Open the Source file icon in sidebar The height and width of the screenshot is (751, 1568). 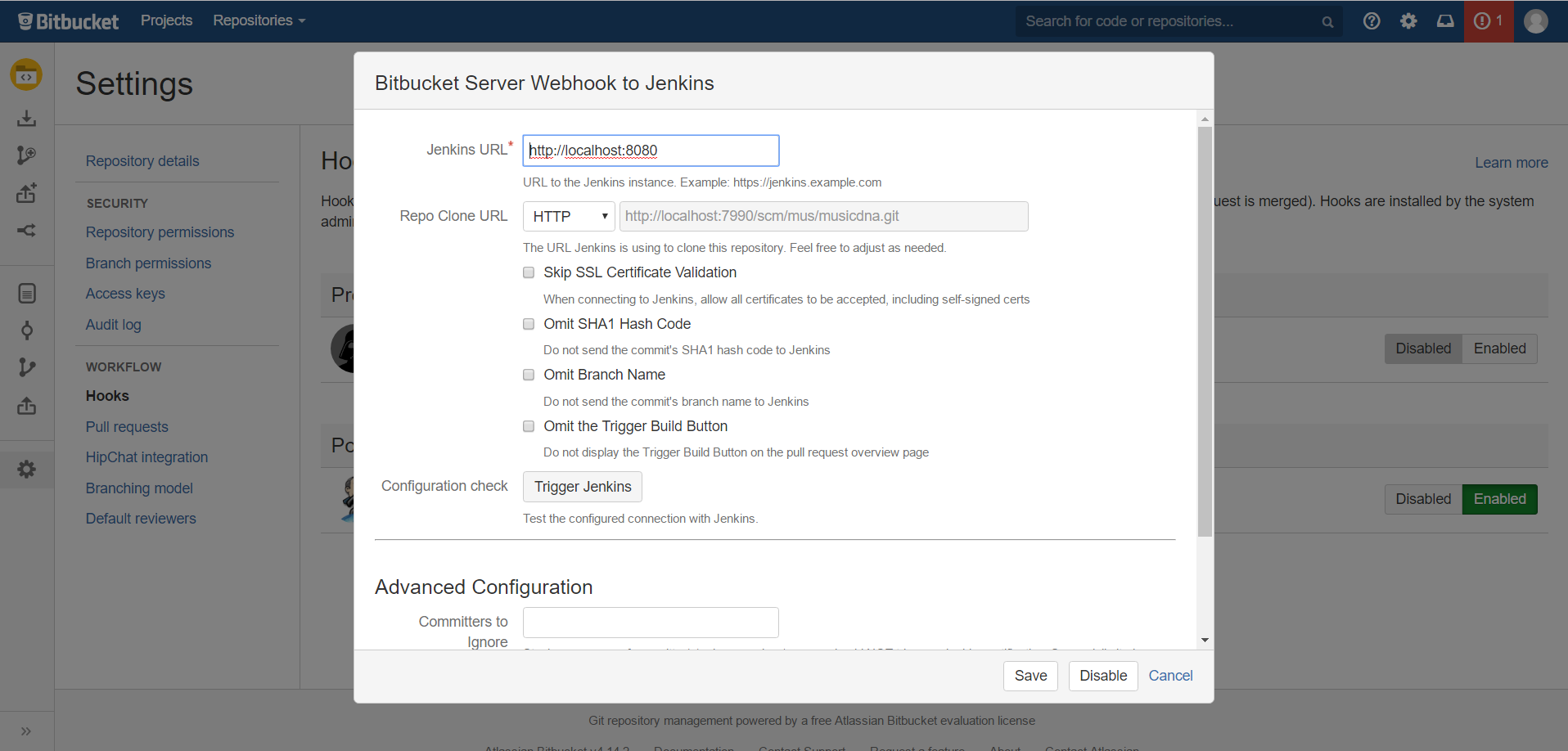click(27, 293)
